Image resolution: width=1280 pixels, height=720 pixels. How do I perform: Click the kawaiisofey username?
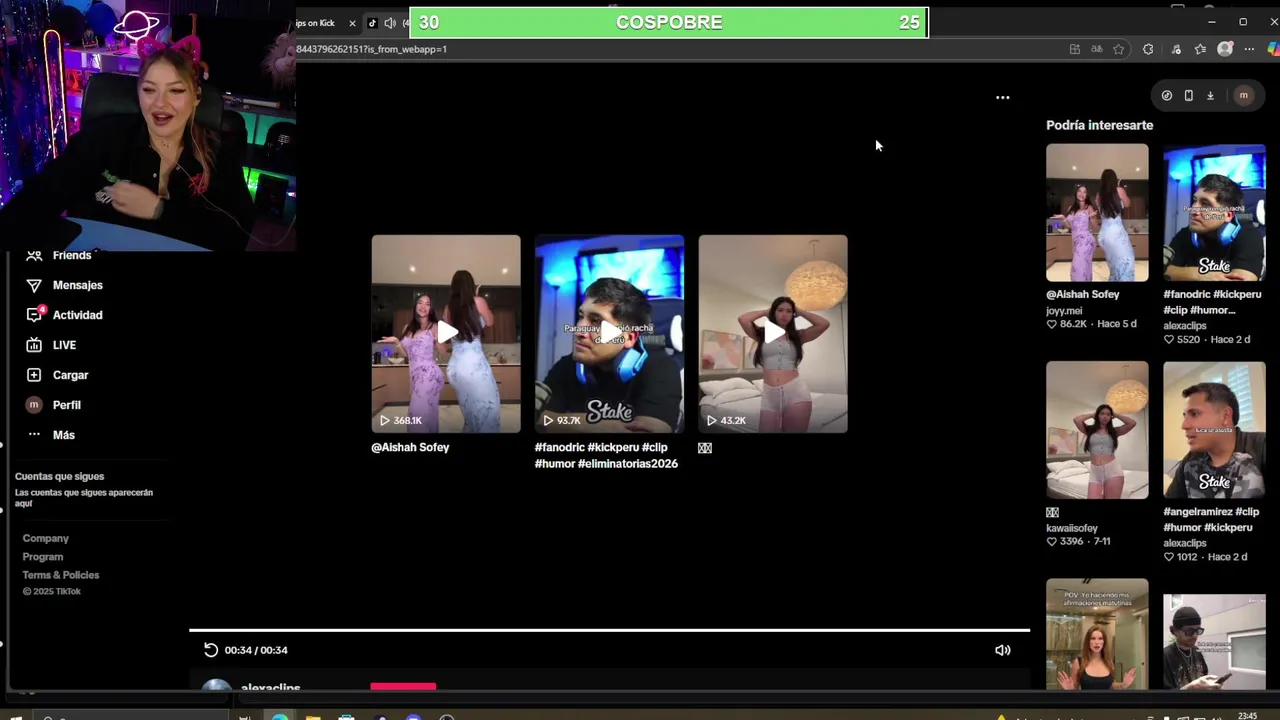coord(1071,528)
